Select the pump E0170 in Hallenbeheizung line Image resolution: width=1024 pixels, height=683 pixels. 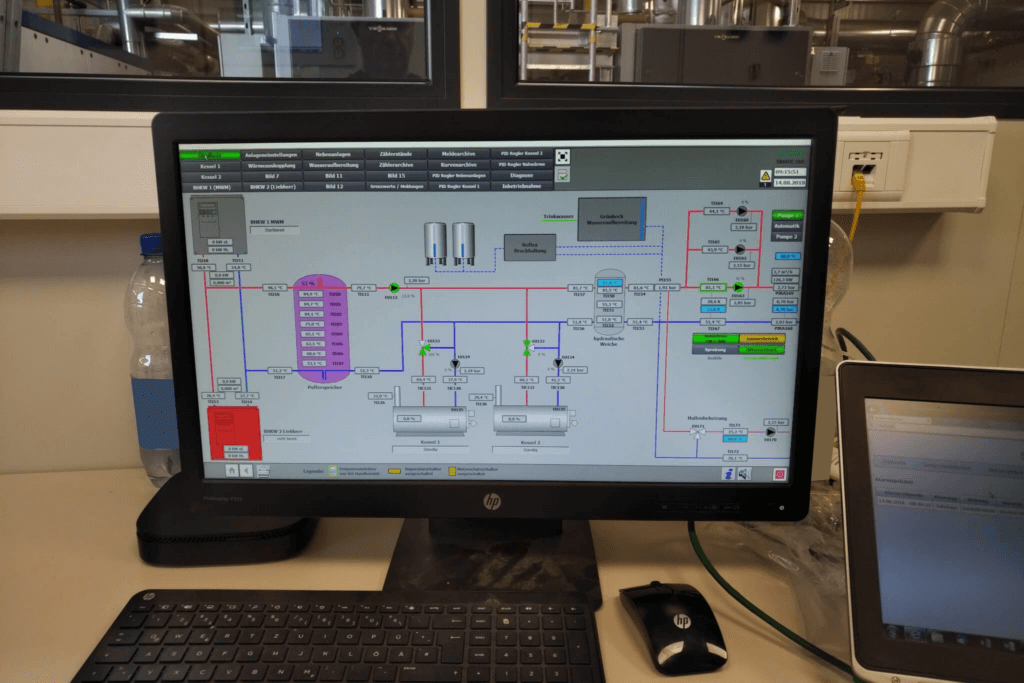771,432
